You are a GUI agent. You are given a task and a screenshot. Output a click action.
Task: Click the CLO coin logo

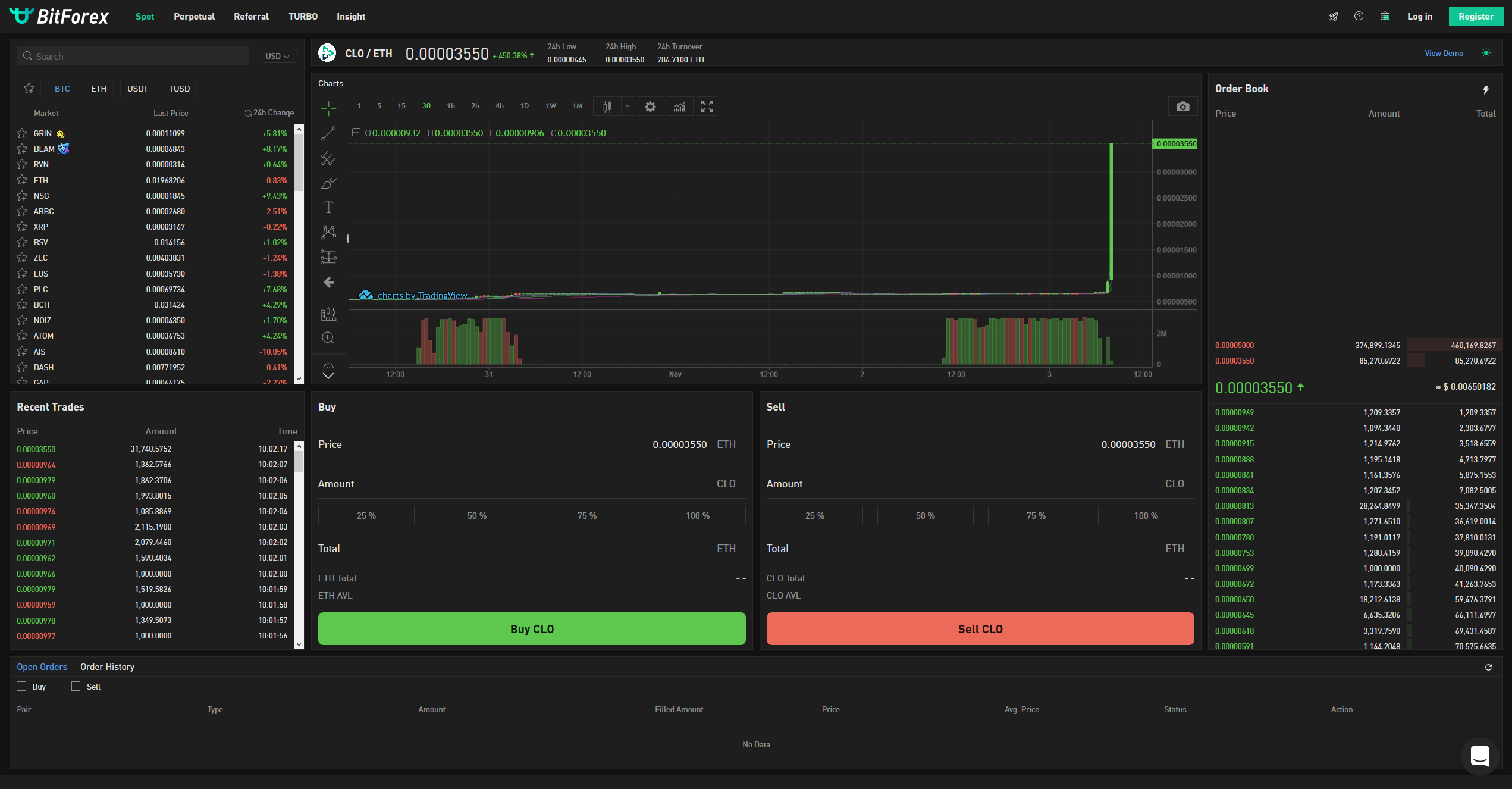tap(327, 53)
